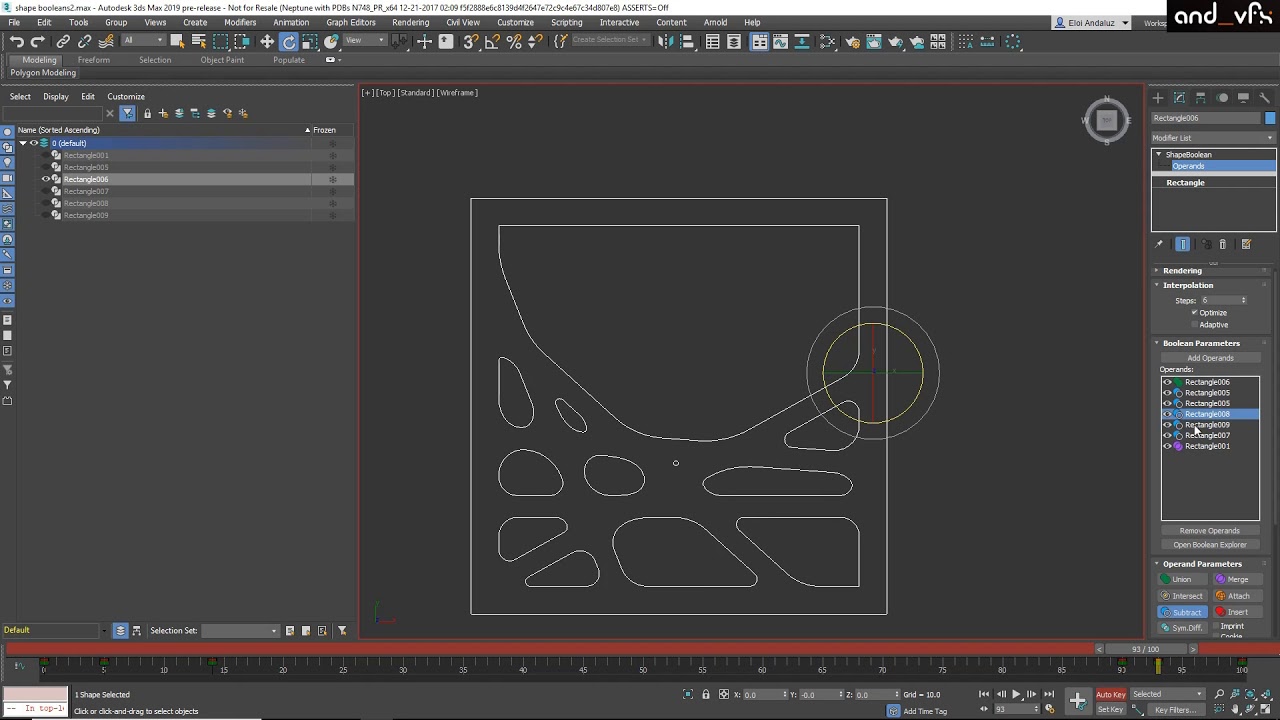Click the Mirror tool on the main toolbar
The image size is (1280, 720).
click(668, 41)
